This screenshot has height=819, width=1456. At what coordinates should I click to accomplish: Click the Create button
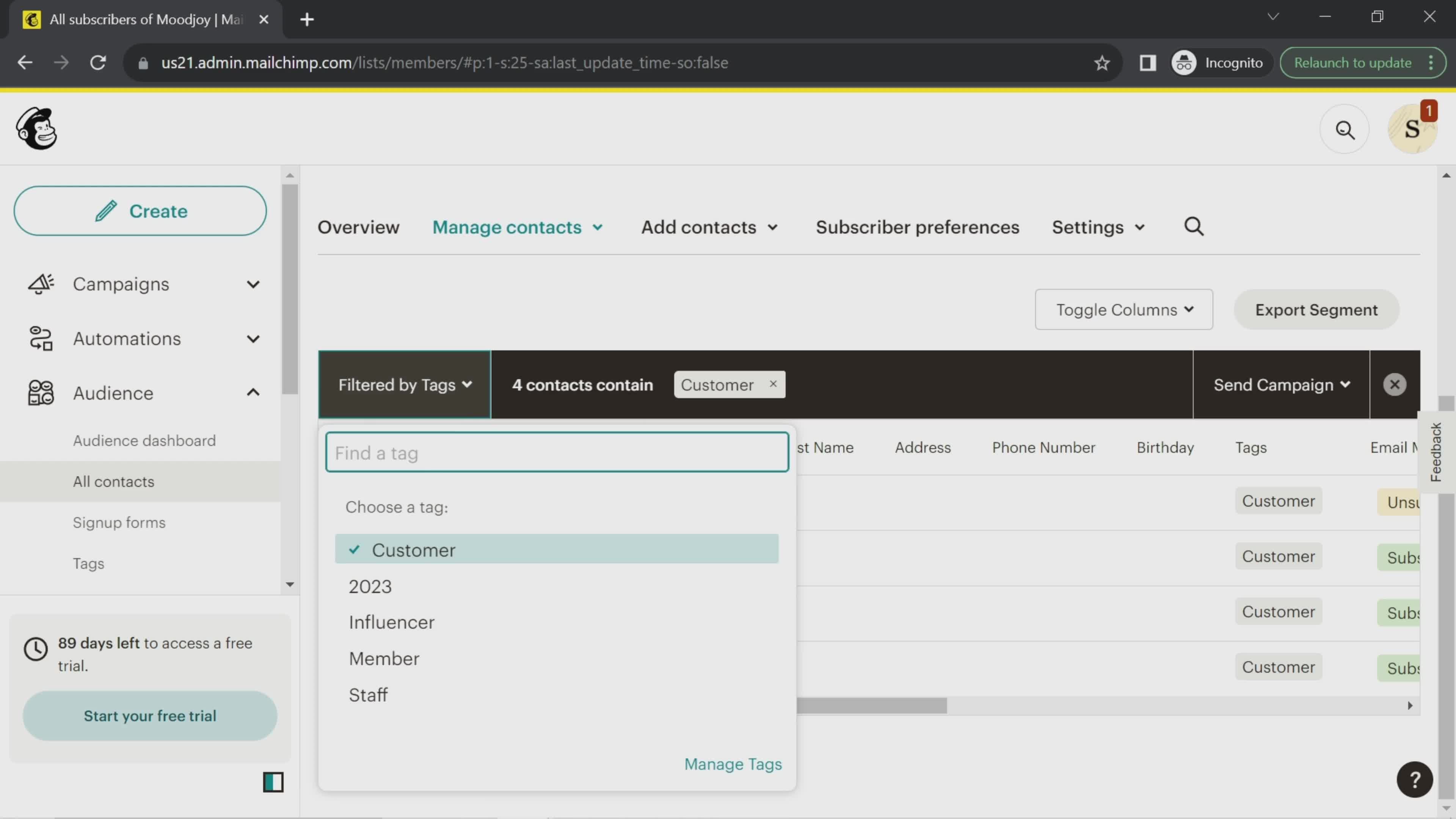pos(140,211)
